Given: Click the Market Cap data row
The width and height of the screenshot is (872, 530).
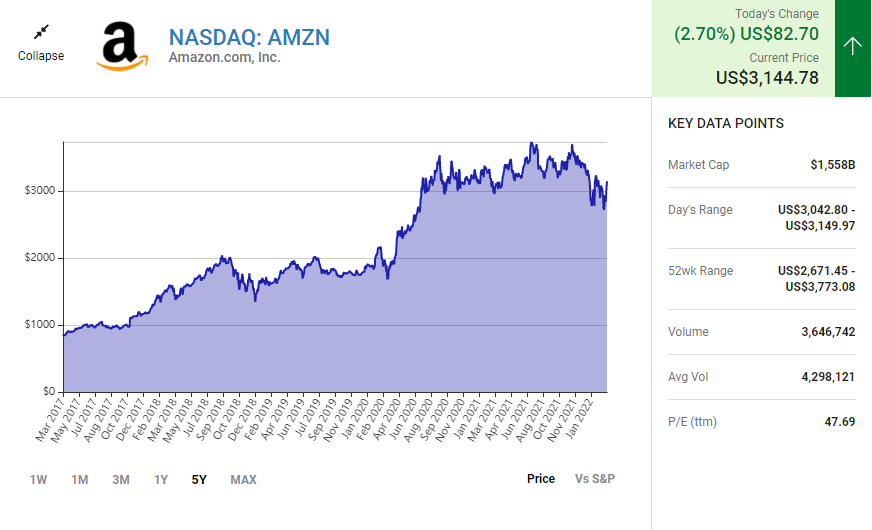Looking at the screenshot, I should pos(761,165).
